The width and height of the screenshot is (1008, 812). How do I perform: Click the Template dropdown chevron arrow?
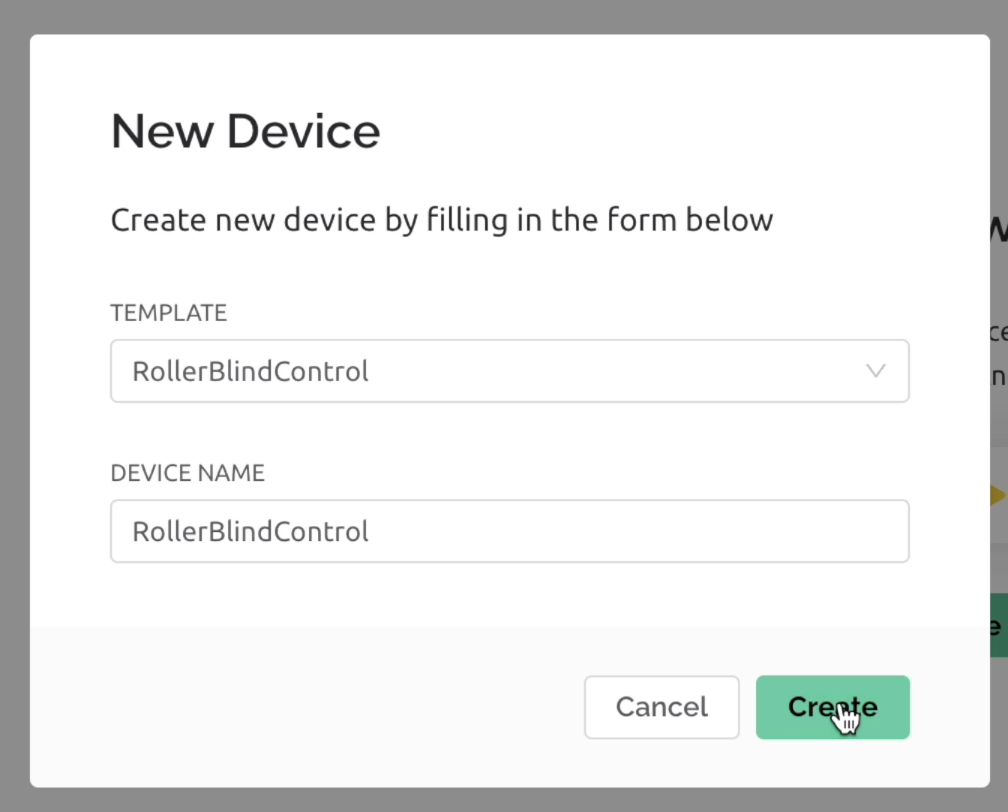pyautogui.click(x=875, y=371)
